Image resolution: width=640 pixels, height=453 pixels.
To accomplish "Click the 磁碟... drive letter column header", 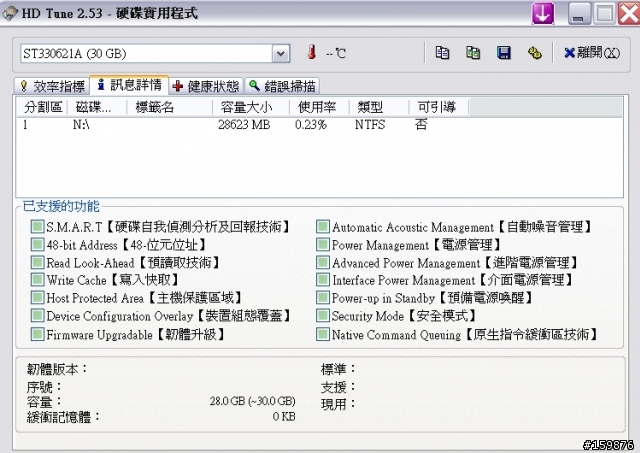I will 98,107.
